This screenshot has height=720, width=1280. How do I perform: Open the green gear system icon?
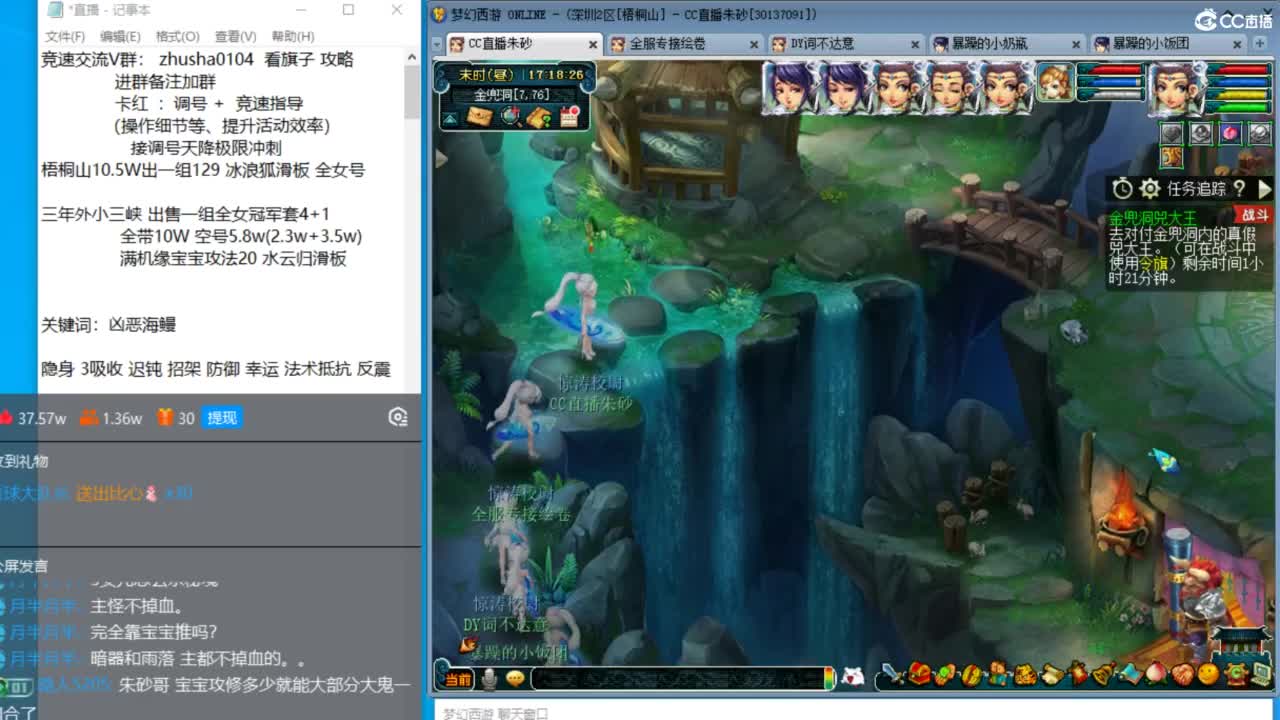1234,675
